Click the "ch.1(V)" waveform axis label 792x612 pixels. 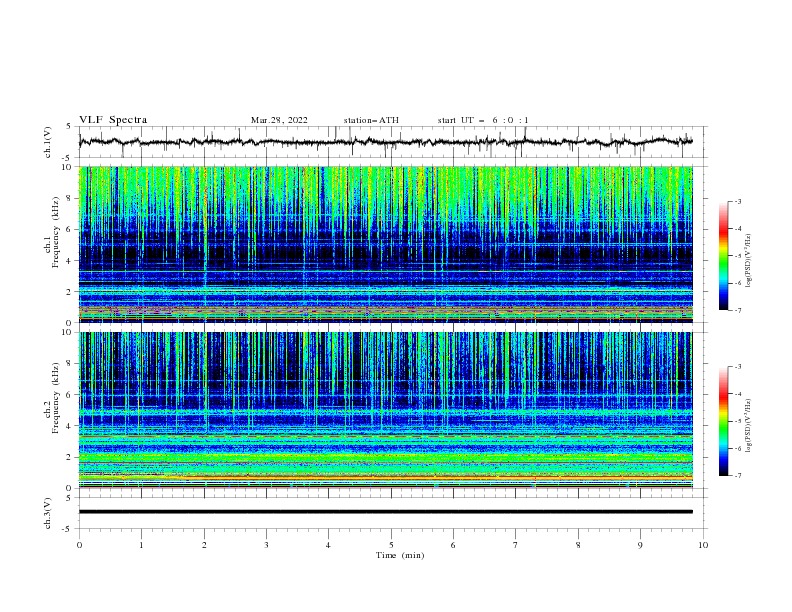[x=48, y=142]
